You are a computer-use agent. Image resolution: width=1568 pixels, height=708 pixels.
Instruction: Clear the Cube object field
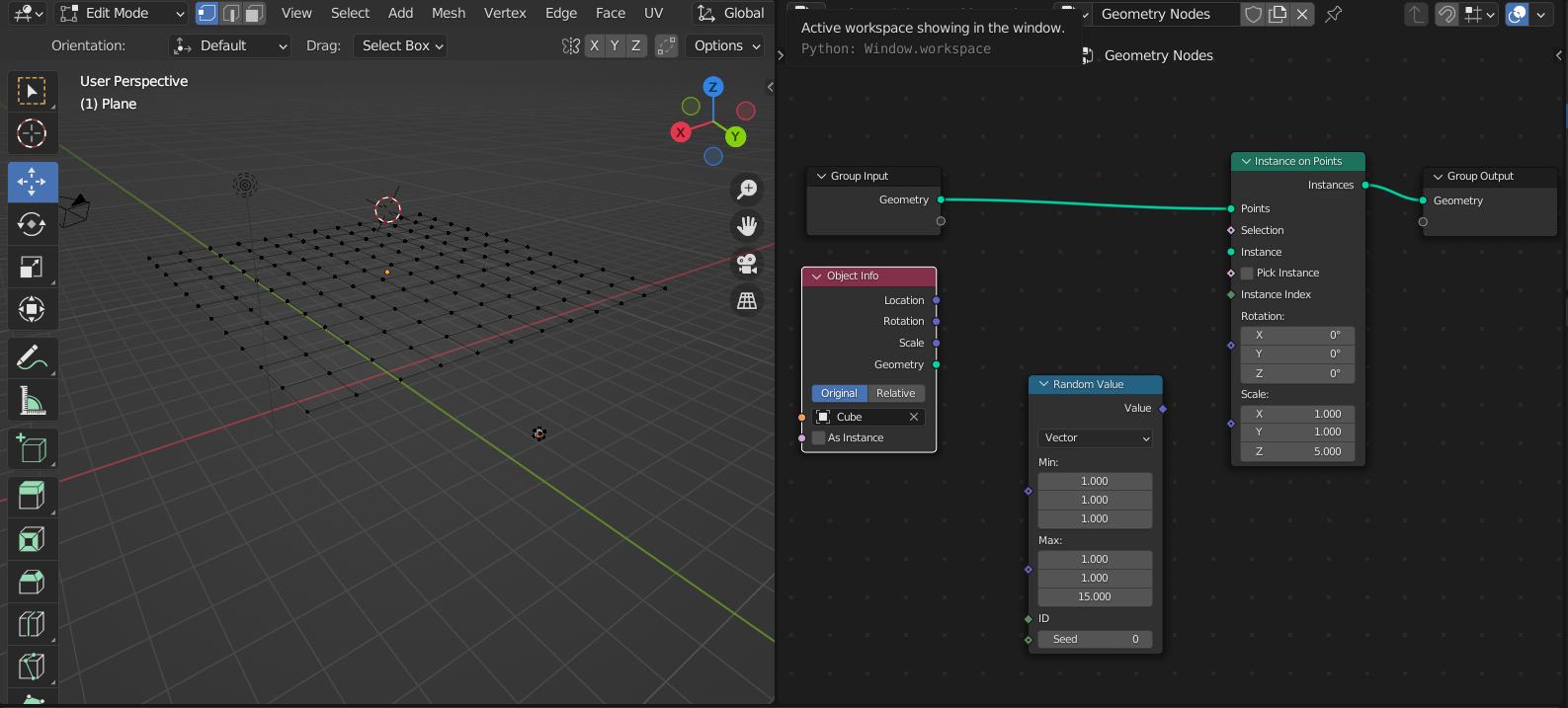coord(914,417)
